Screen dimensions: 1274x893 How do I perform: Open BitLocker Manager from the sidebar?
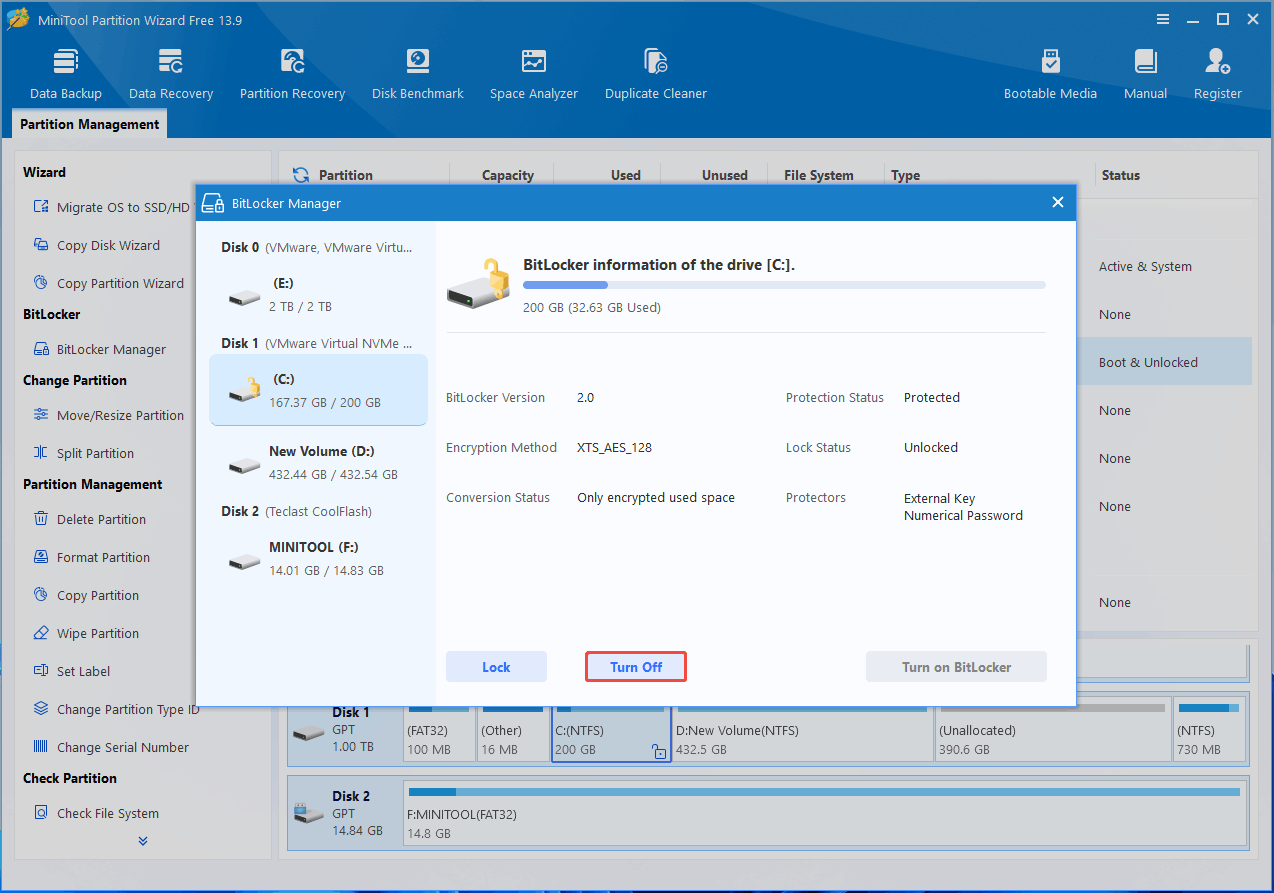coord(99,349)
